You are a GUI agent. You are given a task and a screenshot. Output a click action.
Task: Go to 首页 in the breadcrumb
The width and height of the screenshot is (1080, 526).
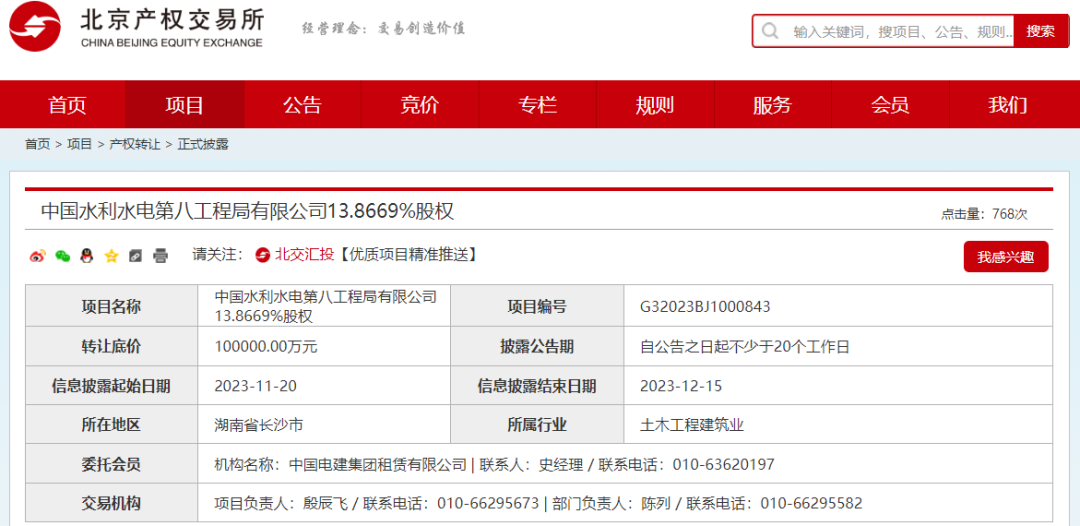38,144
